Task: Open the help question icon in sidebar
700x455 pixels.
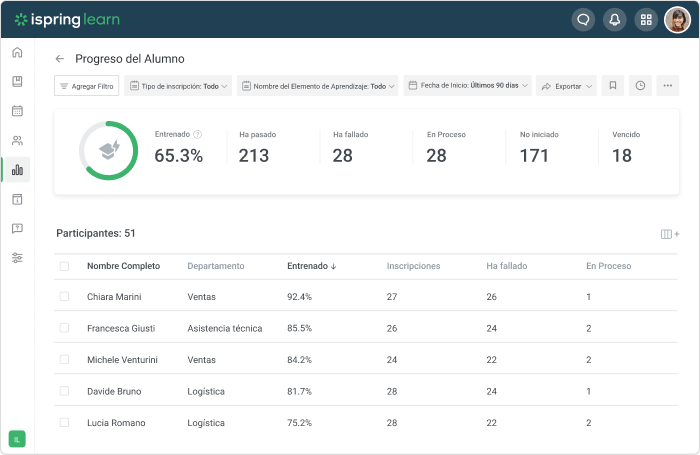Action: [x=17, y=229]
